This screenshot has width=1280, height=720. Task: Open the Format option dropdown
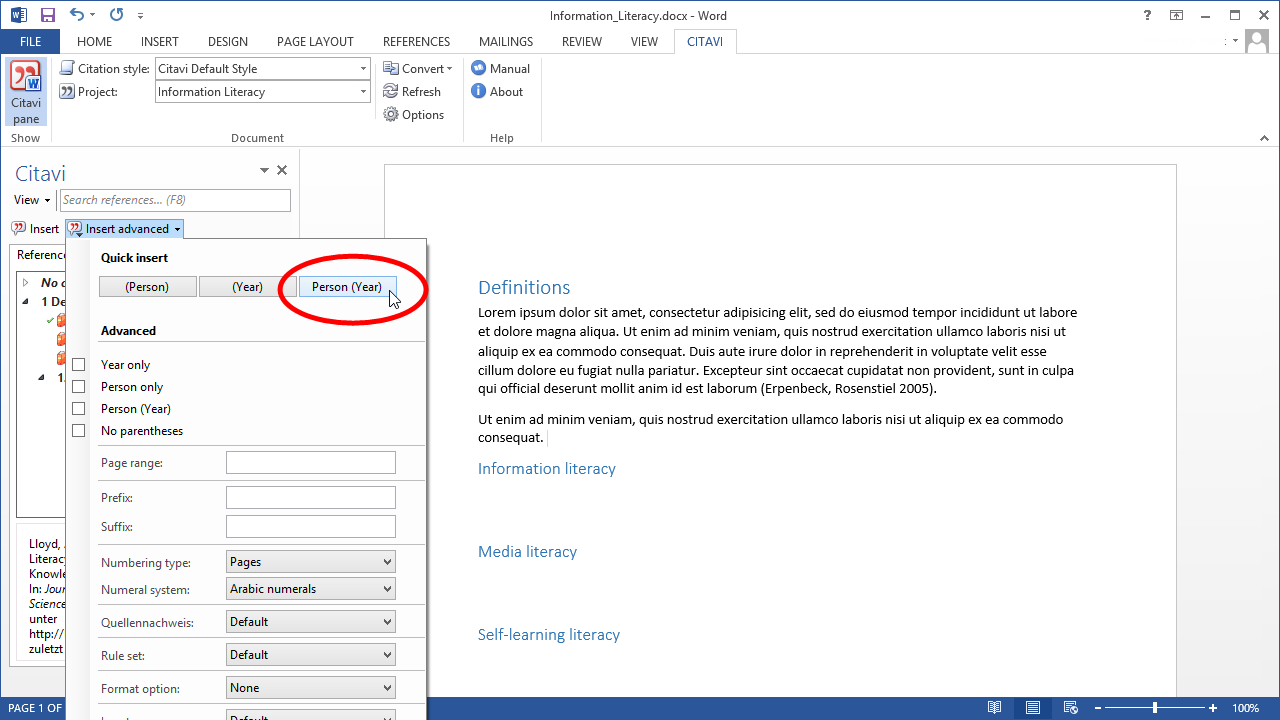311,688
